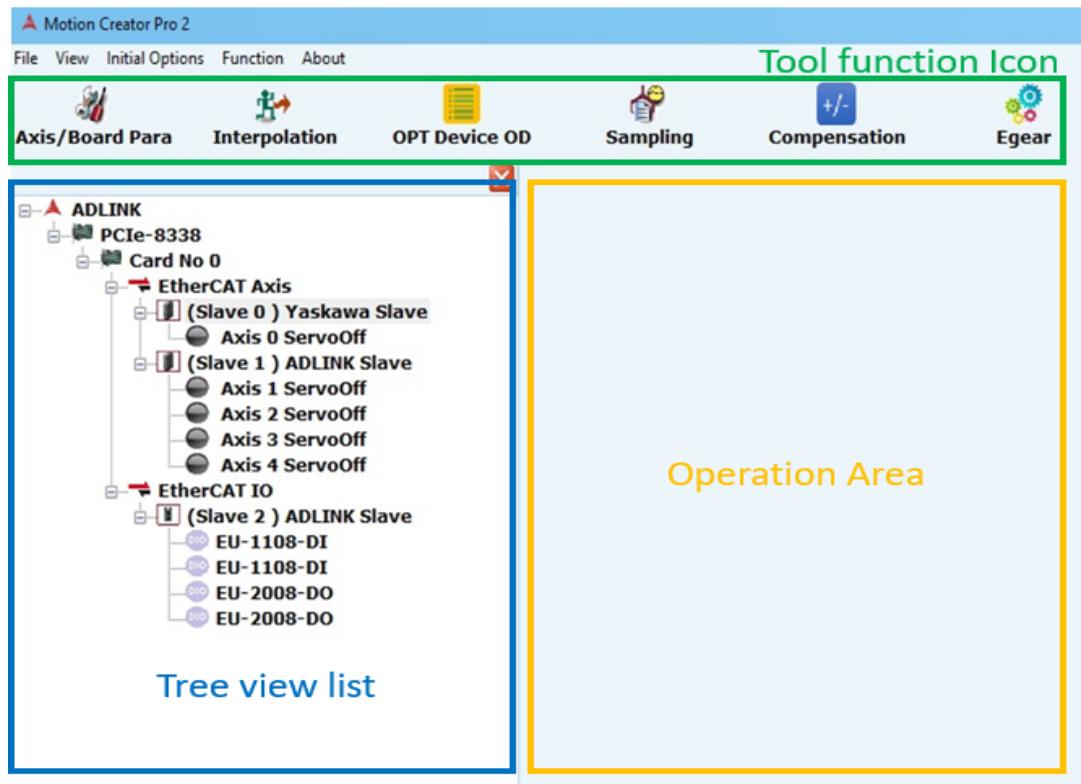Open the File menu

pyautogui.click(x=26, y=59)
